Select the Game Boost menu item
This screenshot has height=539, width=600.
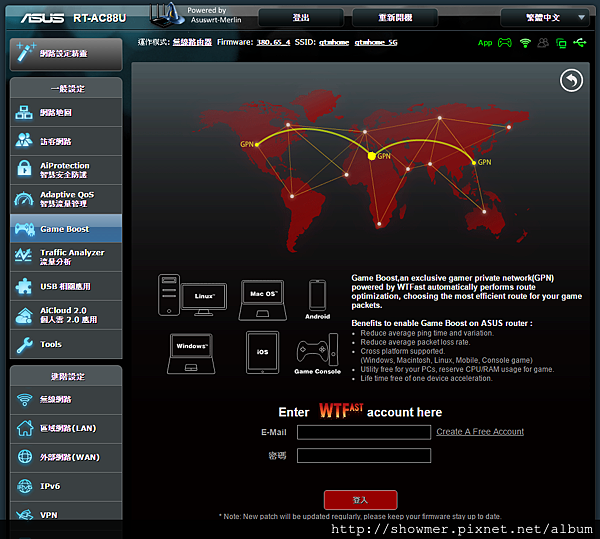66,229
